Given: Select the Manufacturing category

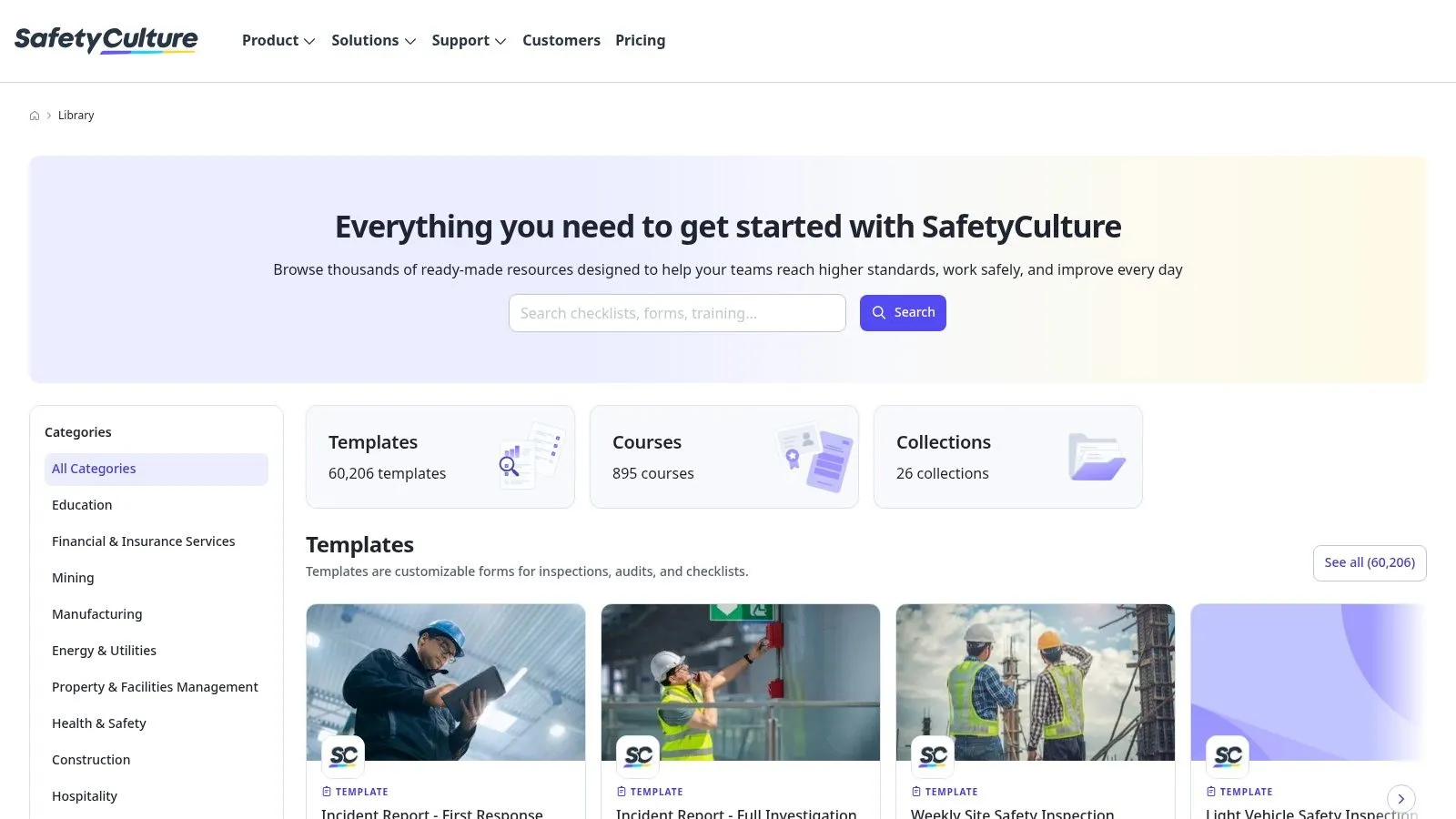Looking at the screenshot, I should (x=157, y=614).
